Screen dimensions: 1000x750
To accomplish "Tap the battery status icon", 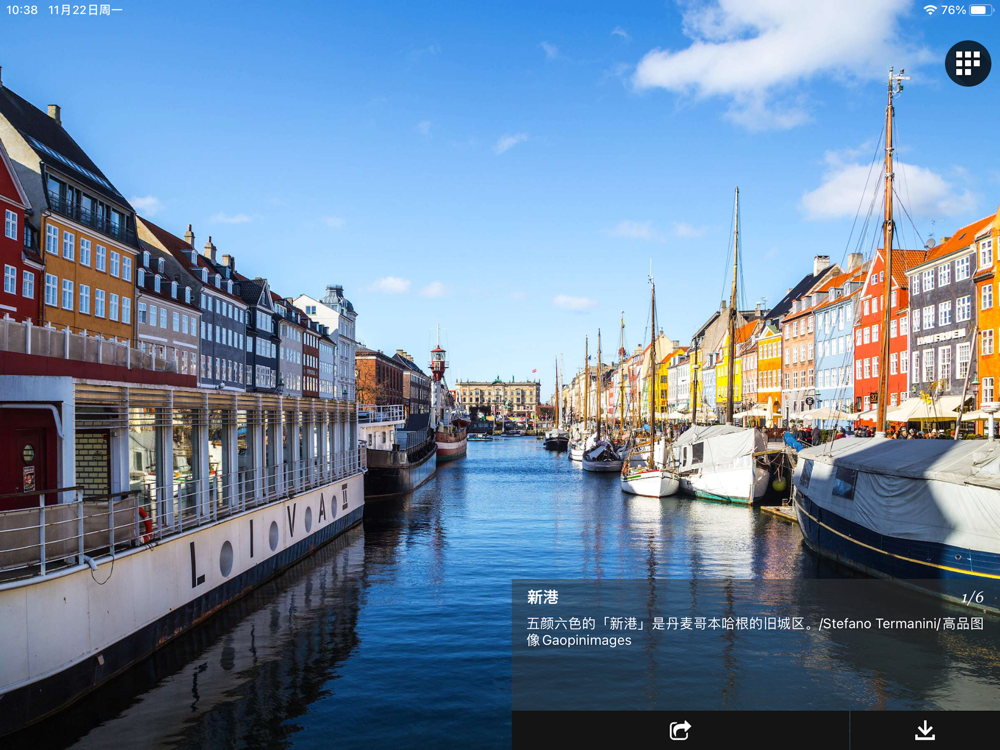I will (981, 10).
